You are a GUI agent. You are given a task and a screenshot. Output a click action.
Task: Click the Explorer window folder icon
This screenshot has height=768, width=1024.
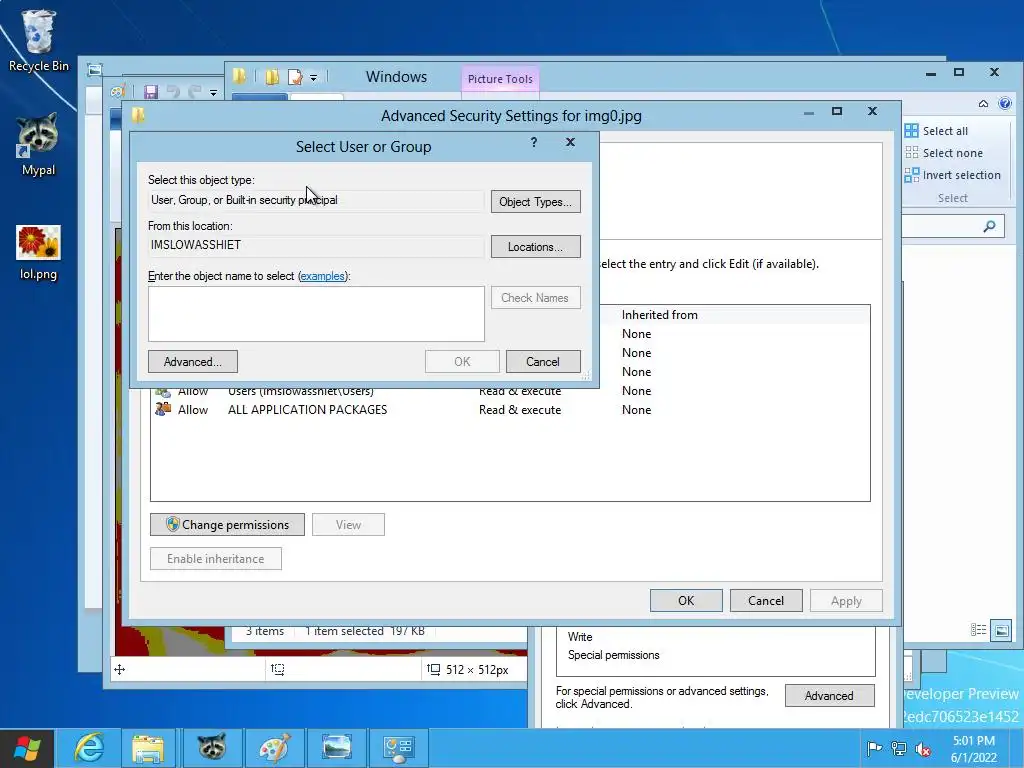pos(240,76)
